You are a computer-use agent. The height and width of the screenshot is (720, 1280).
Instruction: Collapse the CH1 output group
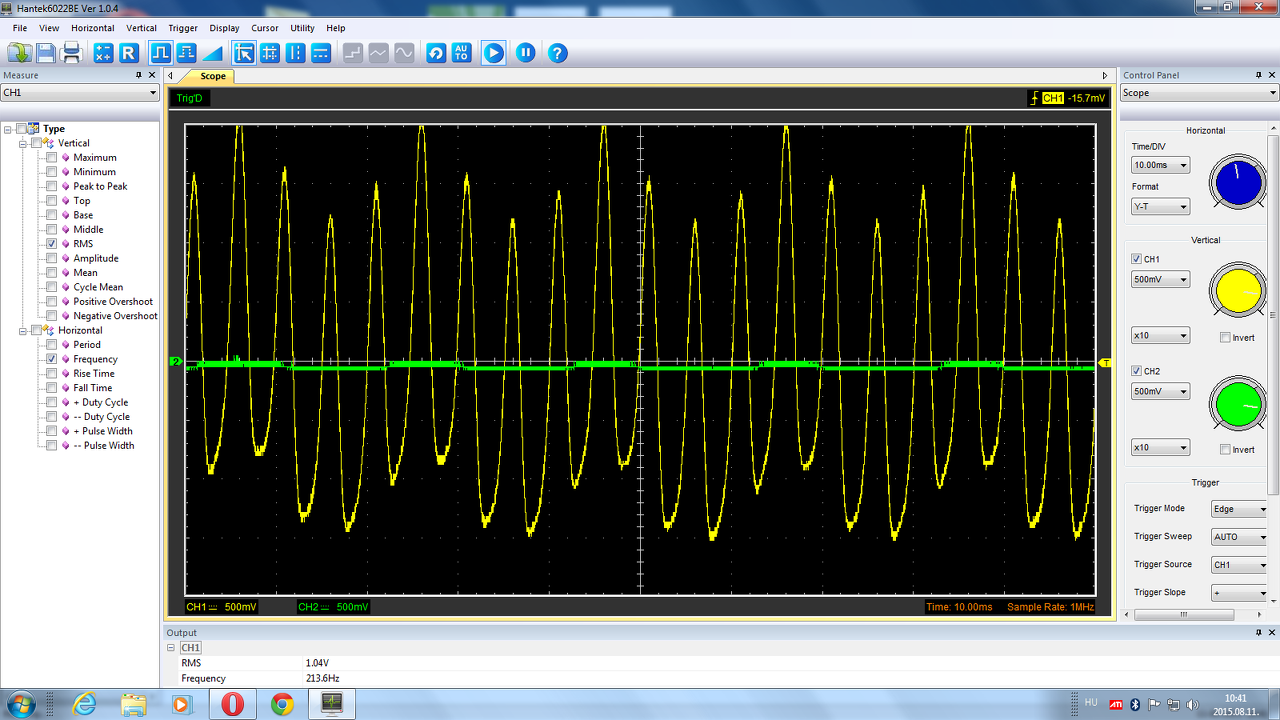pos(171,648)
